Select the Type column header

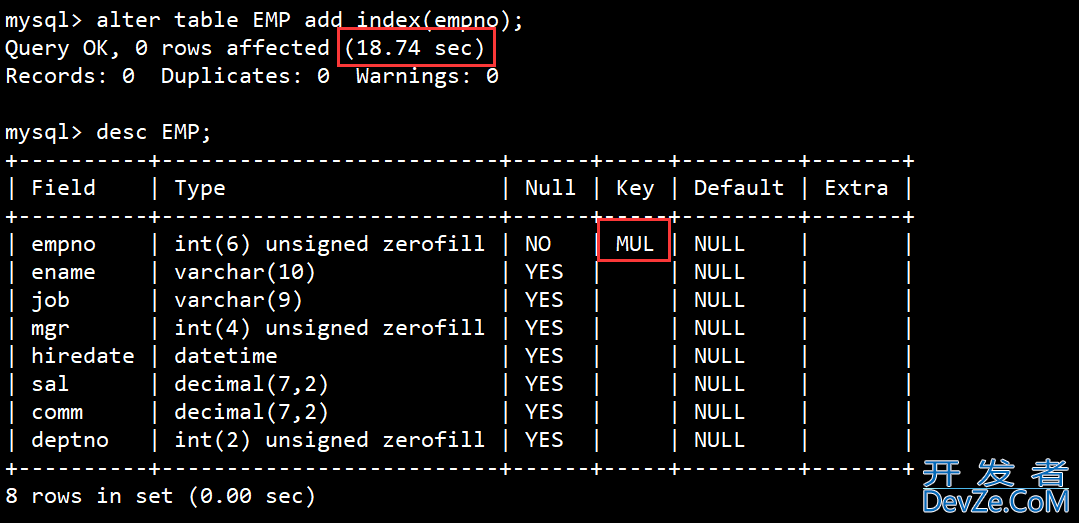click(200, 189)
